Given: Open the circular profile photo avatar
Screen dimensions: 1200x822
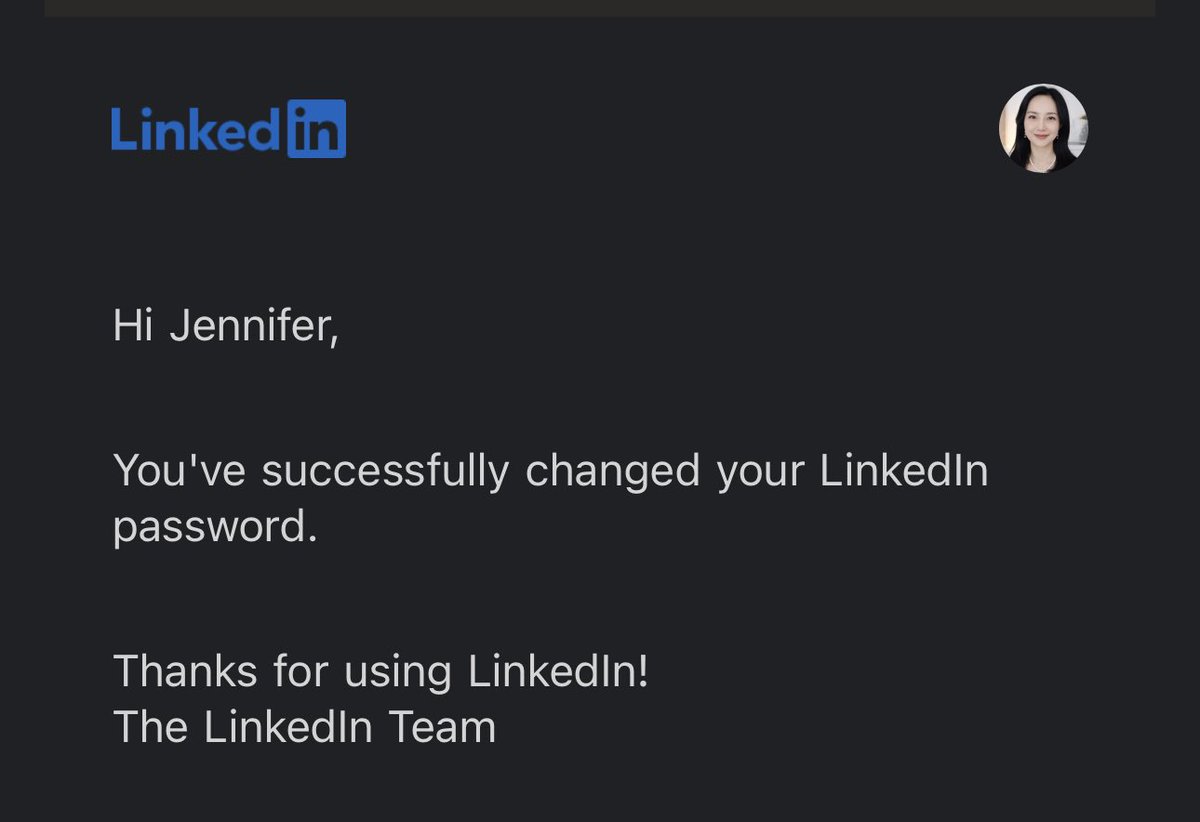Looking at the screenshot, I should pos(1043,128).
